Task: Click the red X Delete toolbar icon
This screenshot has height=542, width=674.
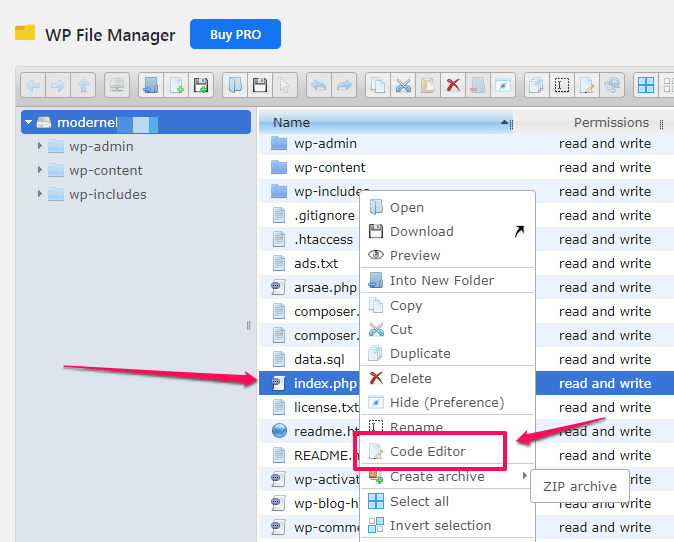Action: coord(453,85)
